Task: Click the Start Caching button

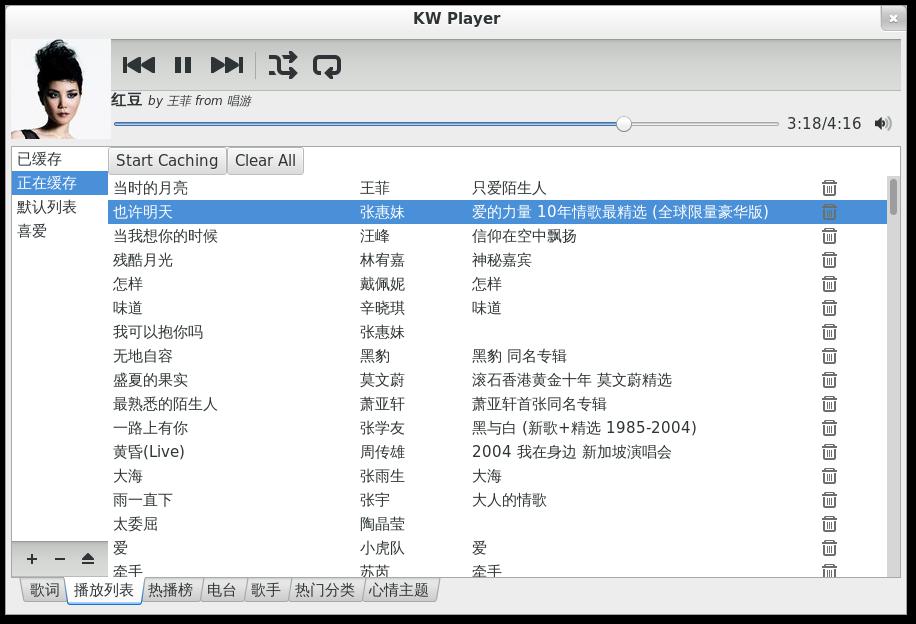Action: point(167,160)
